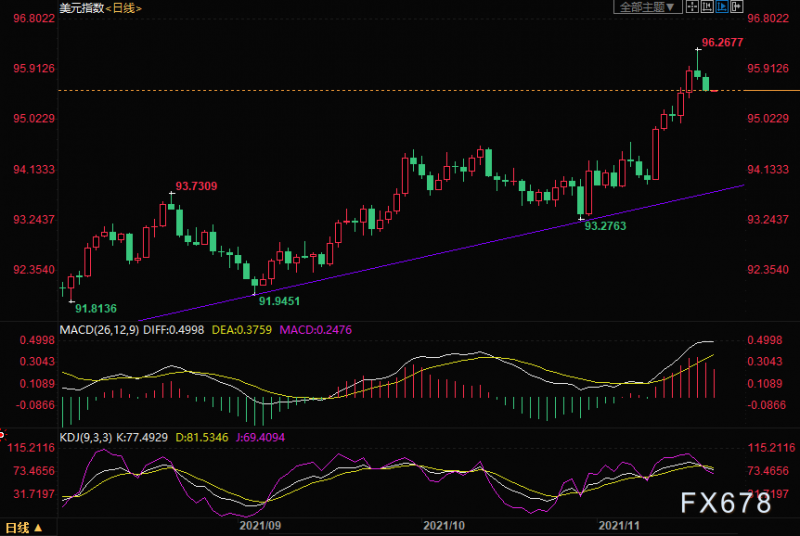Select the DIFF:0.4998 value
The height and width of the screenshot is (536, 800).
tap(173, 330)
